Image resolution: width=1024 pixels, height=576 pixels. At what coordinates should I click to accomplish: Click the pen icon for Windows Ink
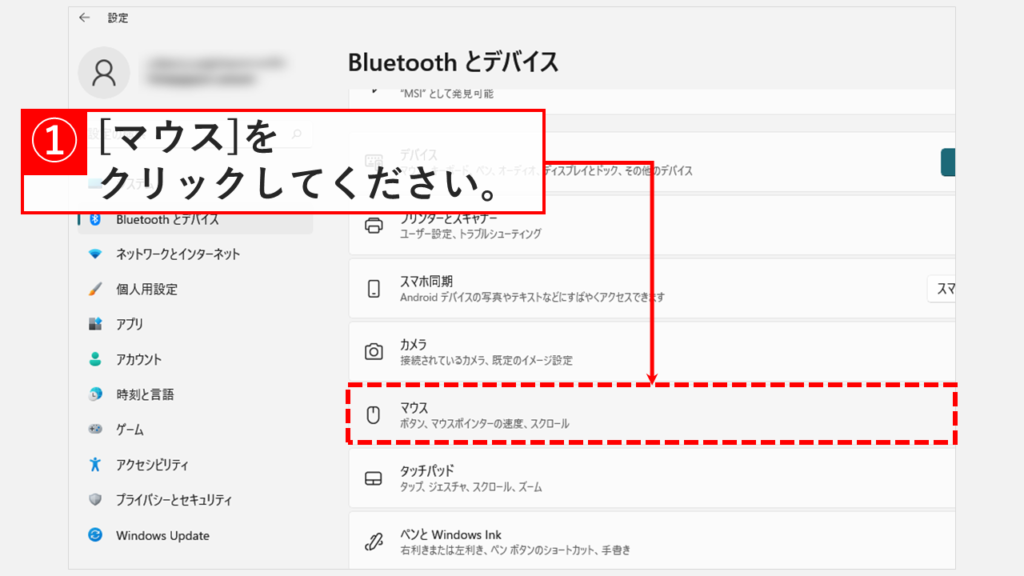pos(374,541)
